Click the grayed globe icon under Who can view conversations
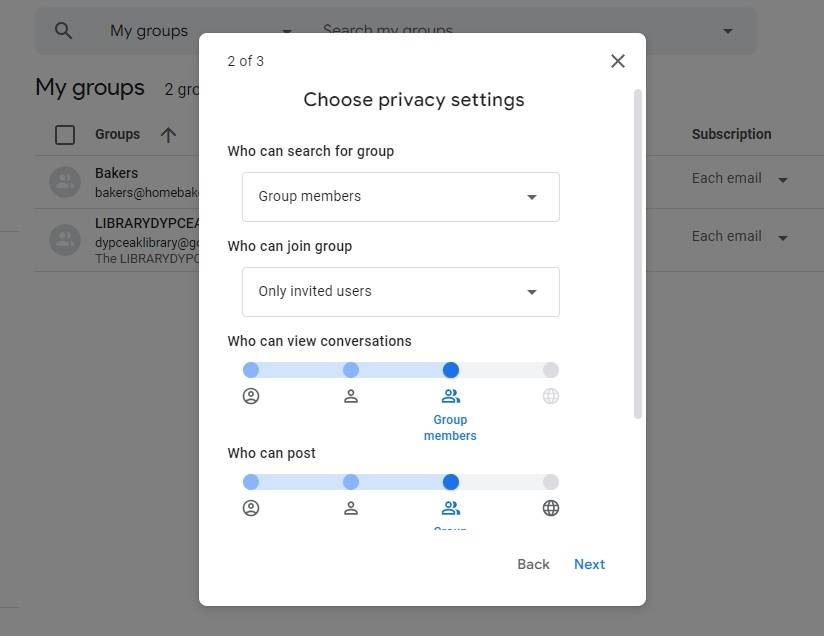The height and width of the screenshot is (636, 824). (550, 395)
